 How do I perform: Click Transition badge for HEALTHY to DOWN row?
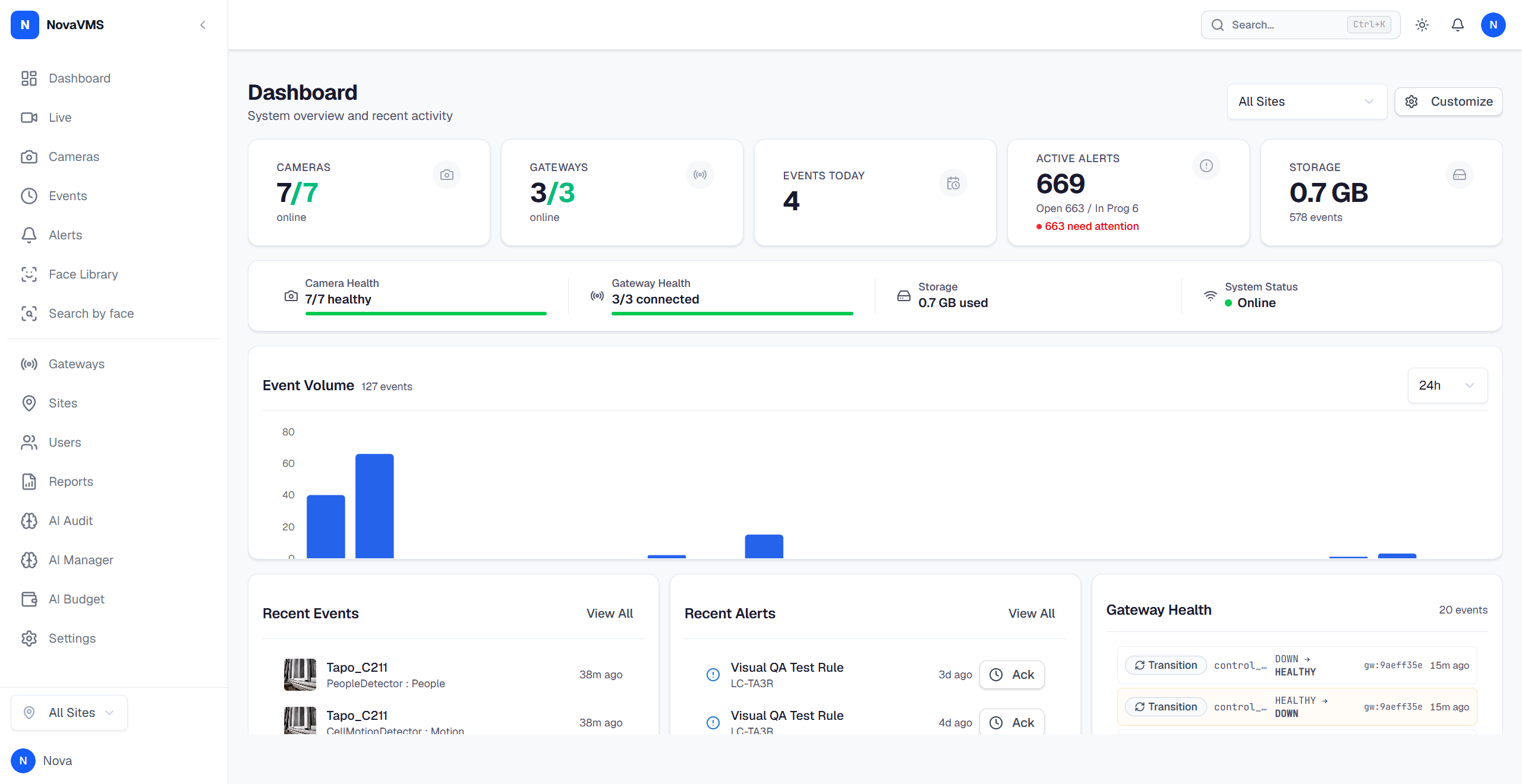point(1165,707)
